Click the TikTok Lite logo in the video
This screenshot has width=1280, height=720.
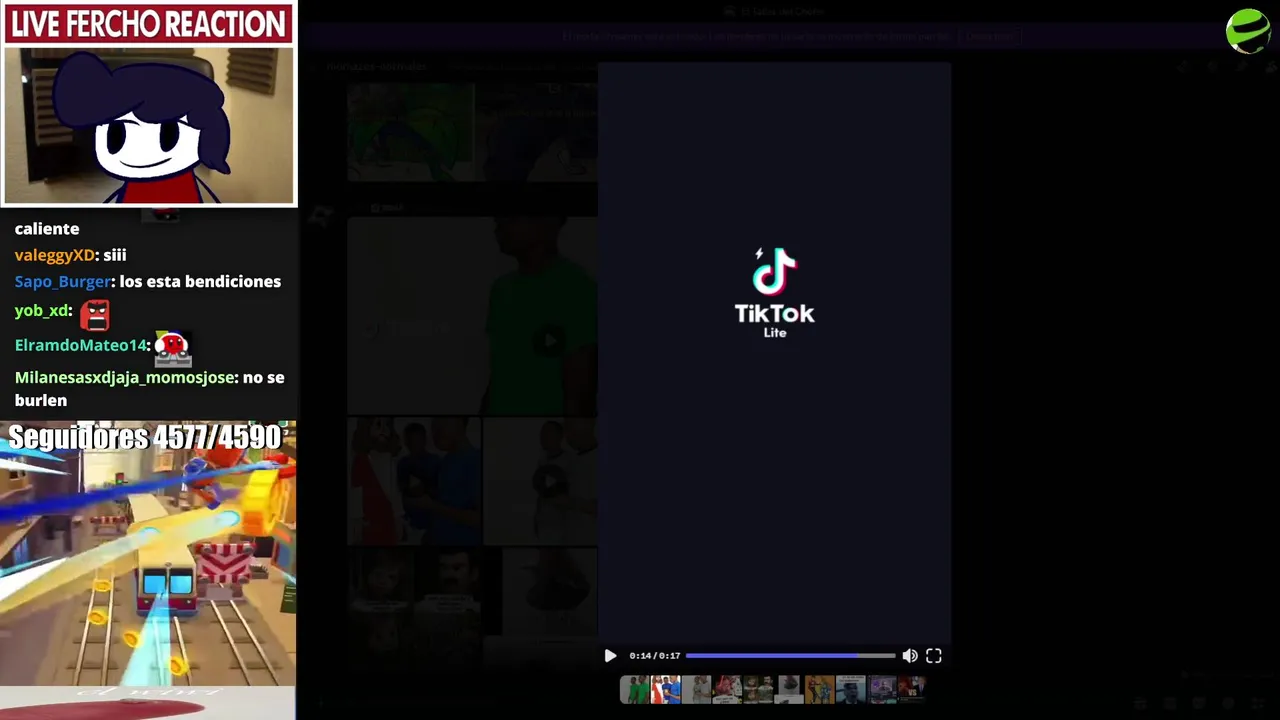(775, 292)
